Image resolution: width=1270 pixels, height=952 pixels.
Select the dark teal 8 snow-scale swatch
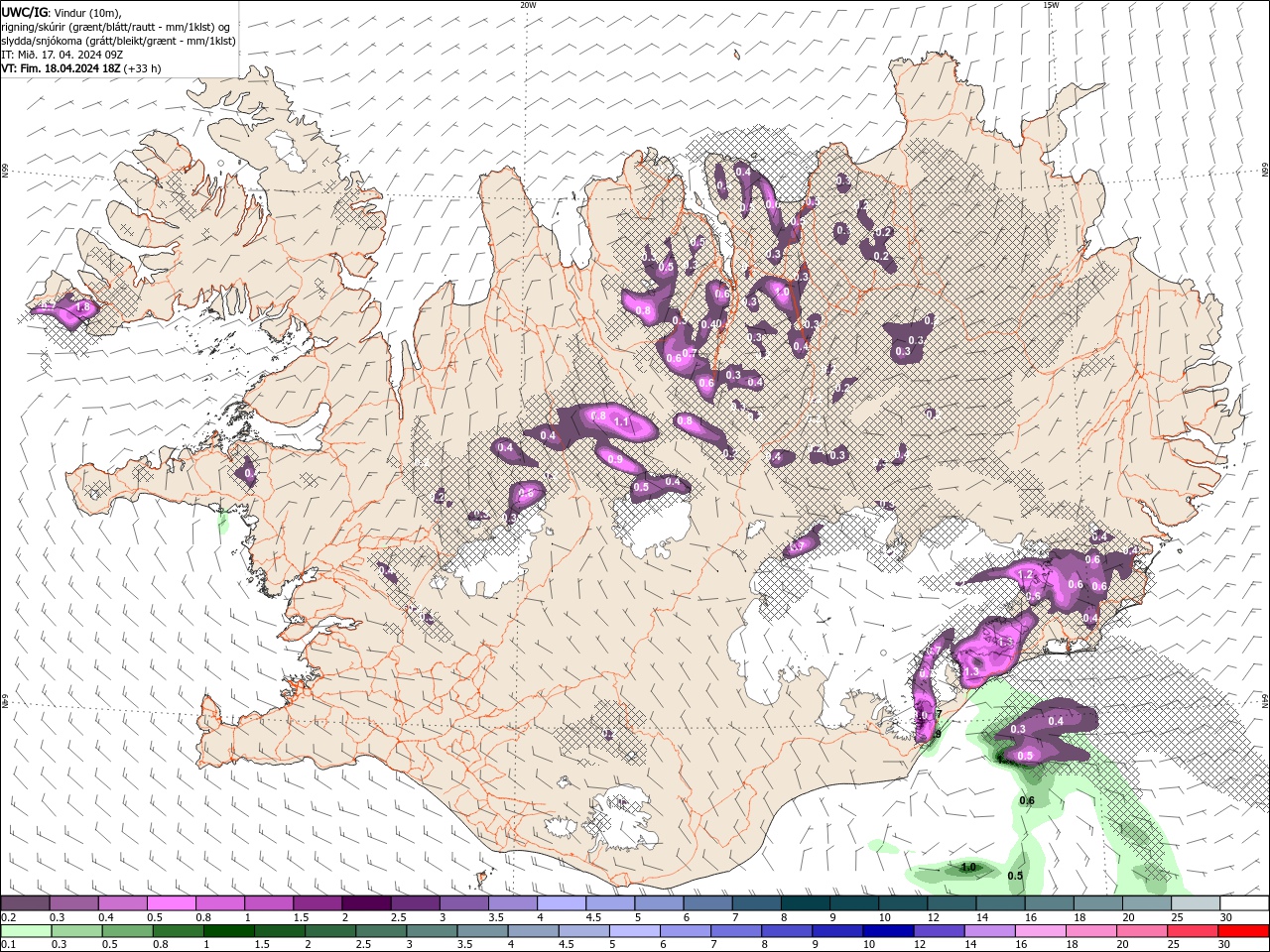805,903
